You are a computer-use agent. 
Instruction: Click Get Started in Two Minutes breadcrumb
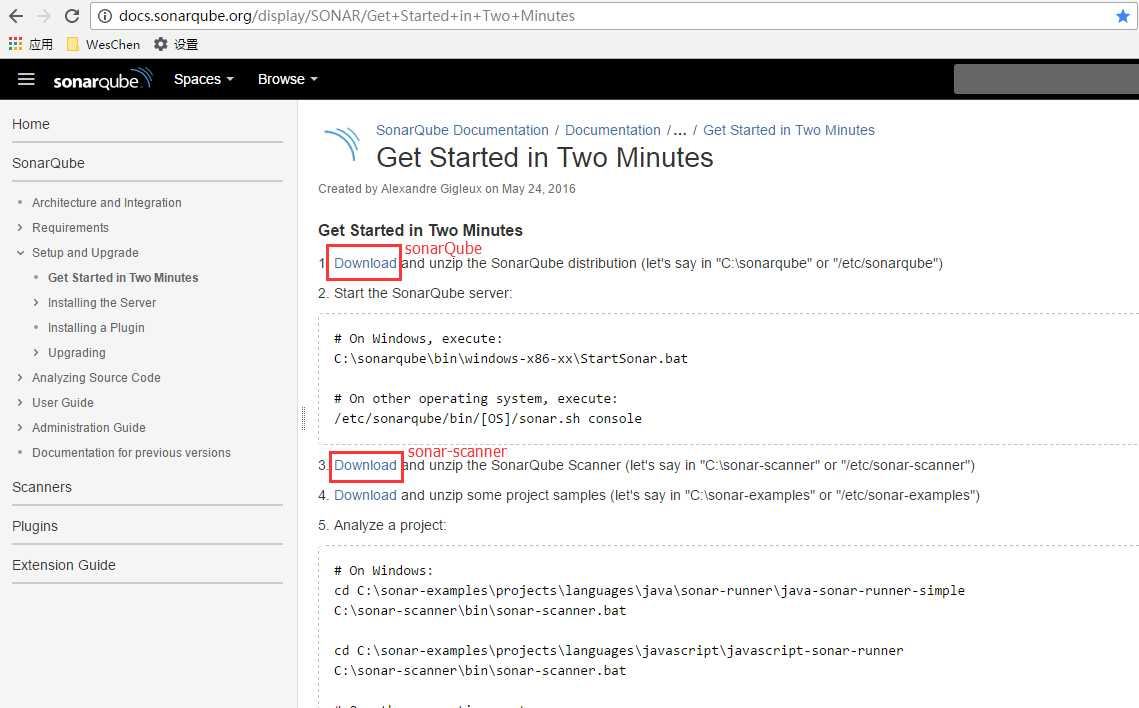789,130
